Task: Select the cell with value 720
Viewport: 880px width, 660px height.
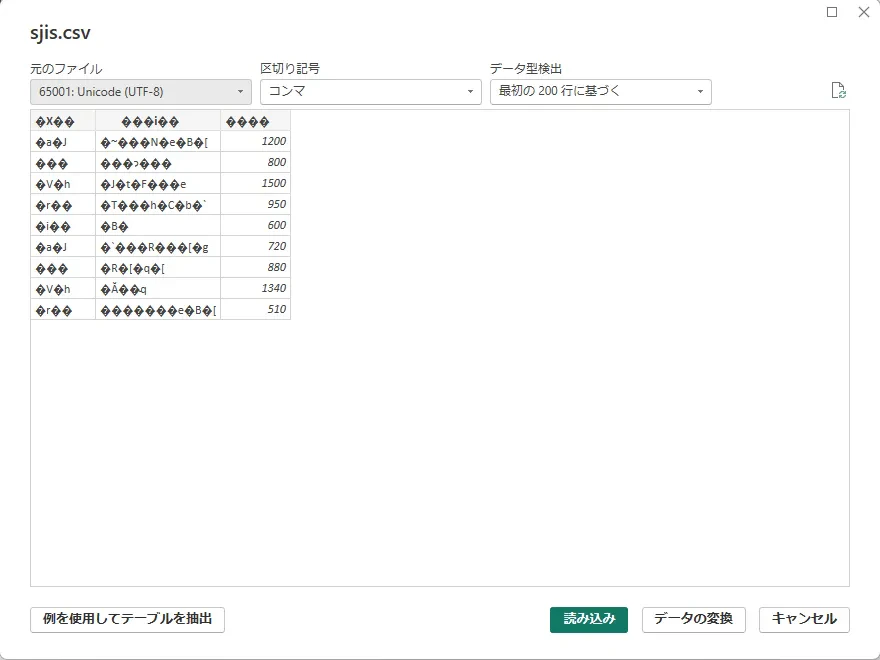Action: 255,246
